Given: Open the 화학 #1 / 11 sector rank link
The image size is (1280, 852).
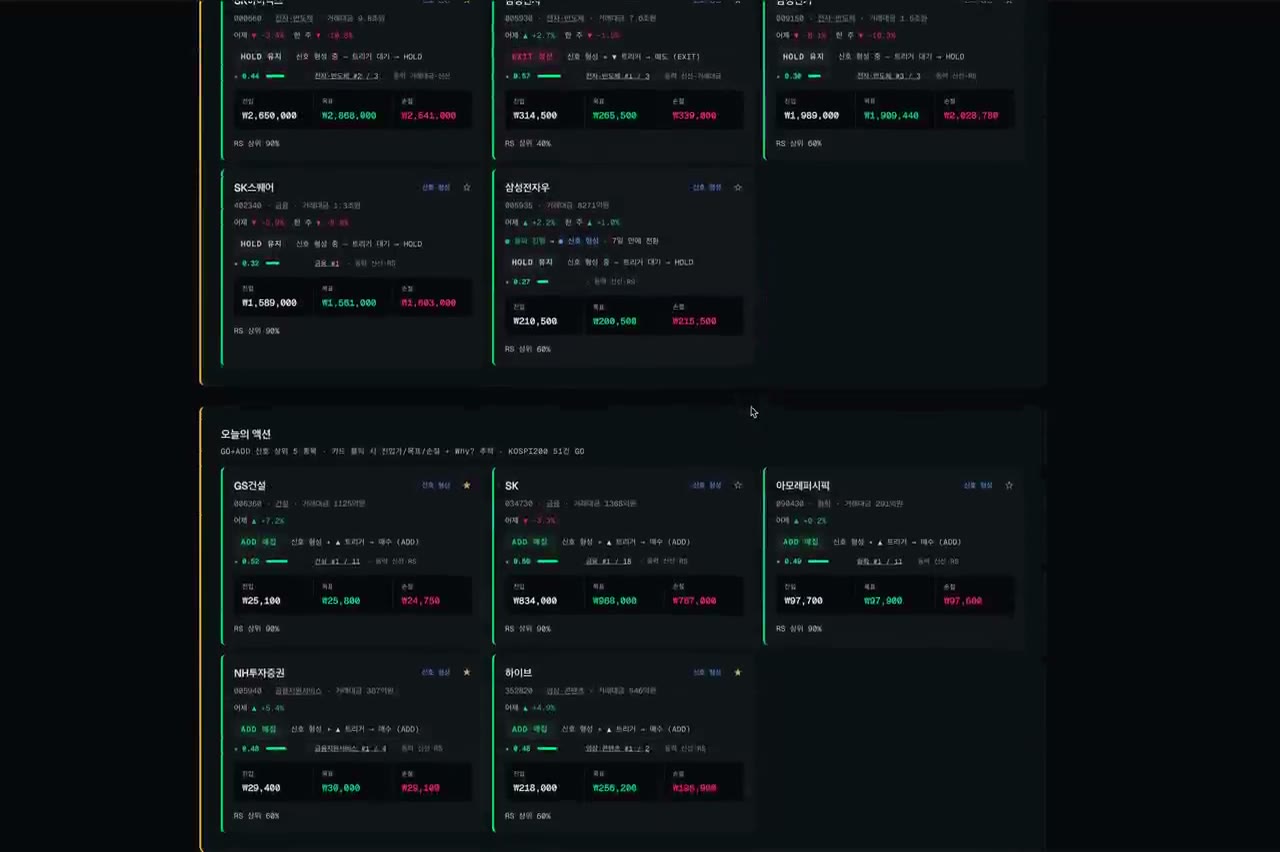Looking at the screenshot, I should pyautogui.click(x=879, y=561).
